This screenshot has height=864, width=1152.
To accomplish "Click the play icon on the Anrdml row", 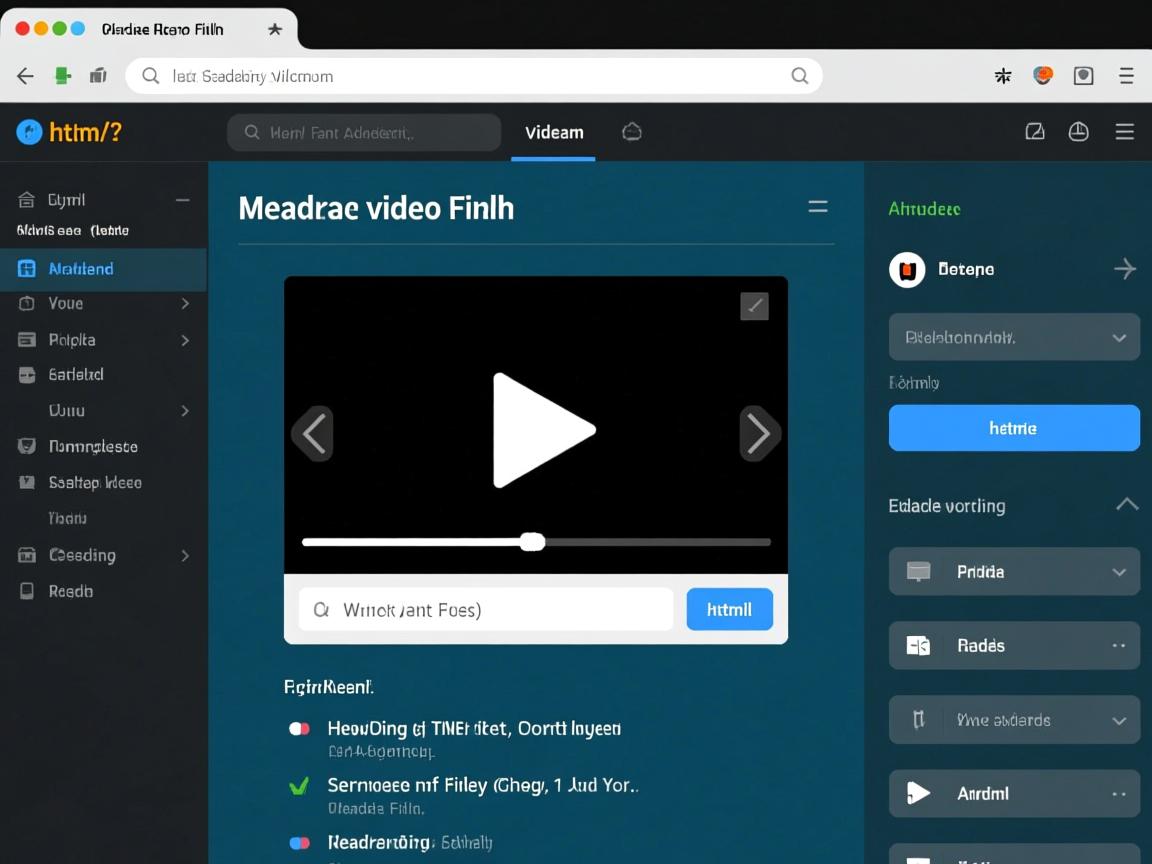I will click(917, 793).
